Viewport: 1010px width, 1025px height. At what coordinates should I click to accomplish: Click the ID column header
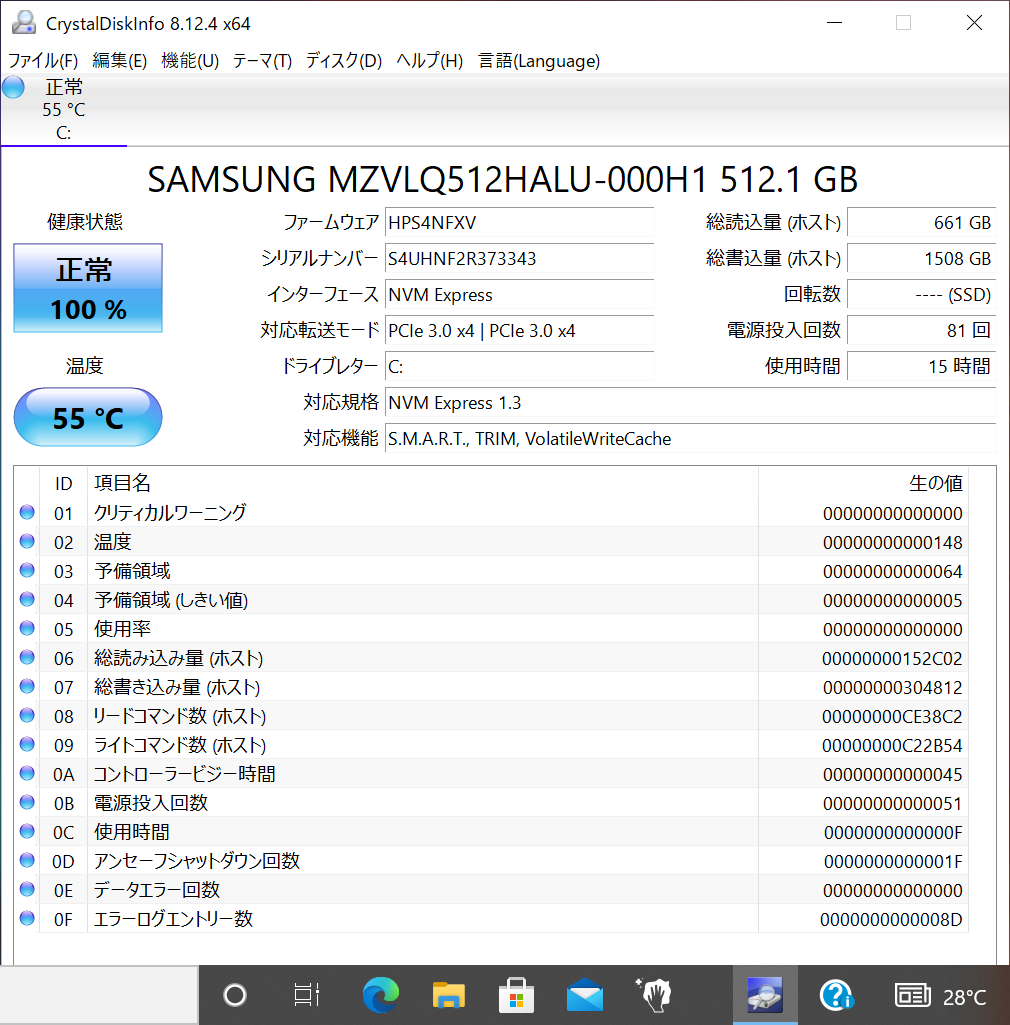pyautogui.click(x=63, y=483)
